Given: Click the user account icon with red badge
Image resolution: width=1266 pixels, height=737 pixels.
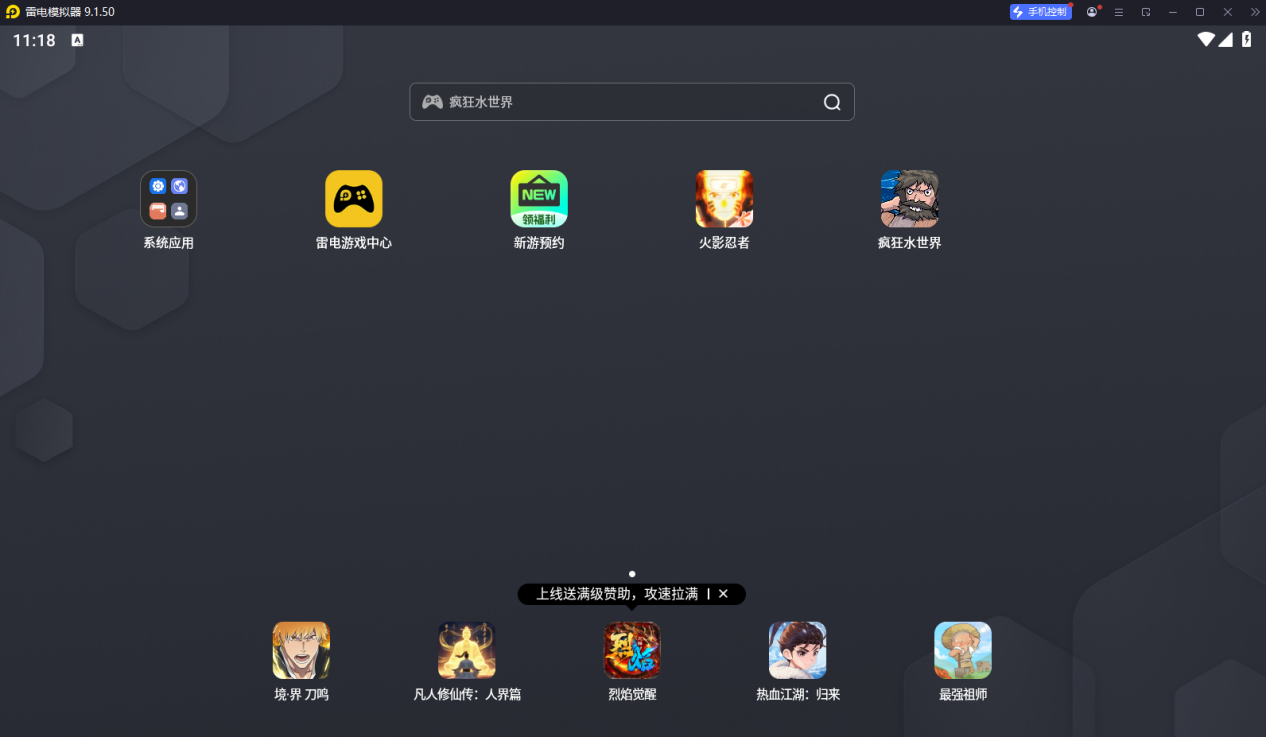Looking at the screenshot, I should click(x=1092, y=12).
